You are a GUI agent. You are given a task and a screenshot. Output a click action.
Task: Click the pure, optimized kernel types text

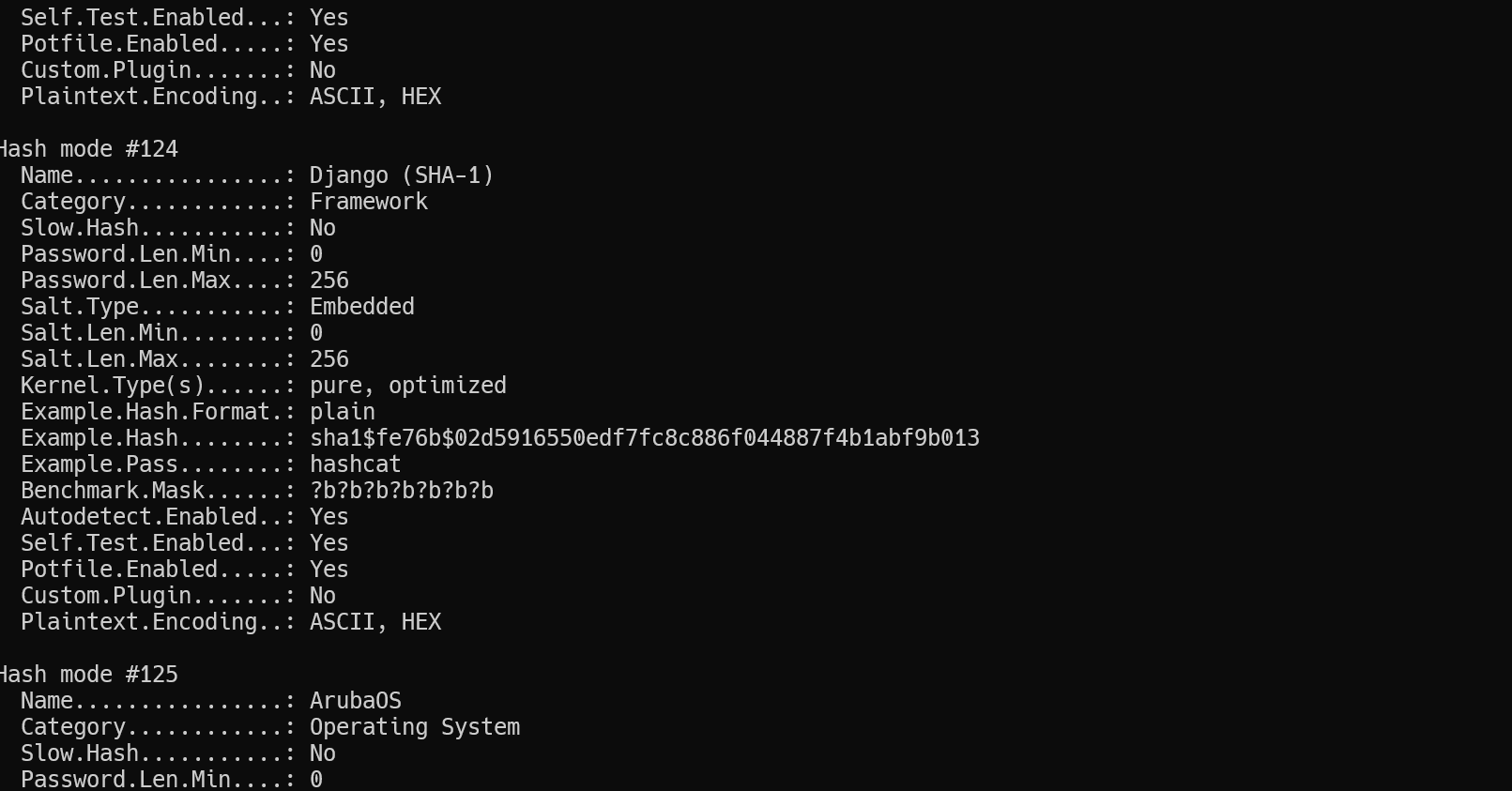pyautogui.click(x=408, y=386)
